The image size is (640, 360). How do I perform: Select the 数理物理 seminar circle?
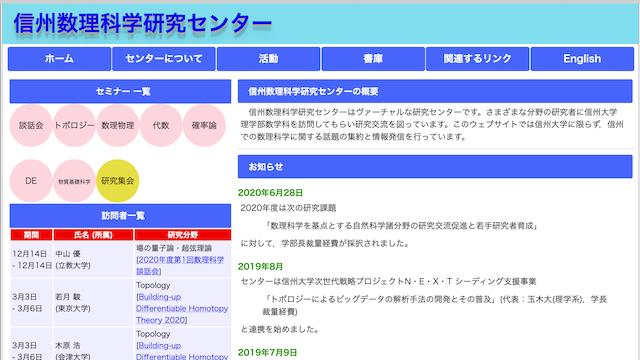click(x=118, y=125)
